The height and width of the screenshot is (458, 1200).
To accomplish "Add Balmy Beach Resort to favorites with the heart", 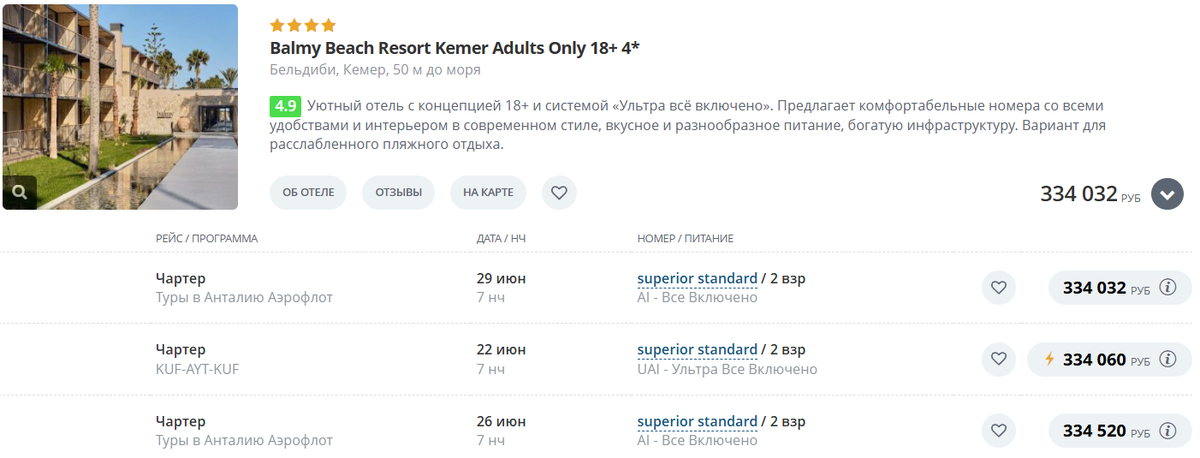I will [x=559, y=193].
